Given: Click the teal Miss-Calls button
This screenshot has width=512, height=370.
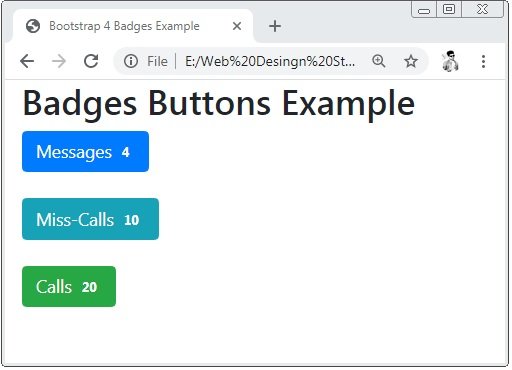Looking at the screenshot, I should click(x=90, y=219).
